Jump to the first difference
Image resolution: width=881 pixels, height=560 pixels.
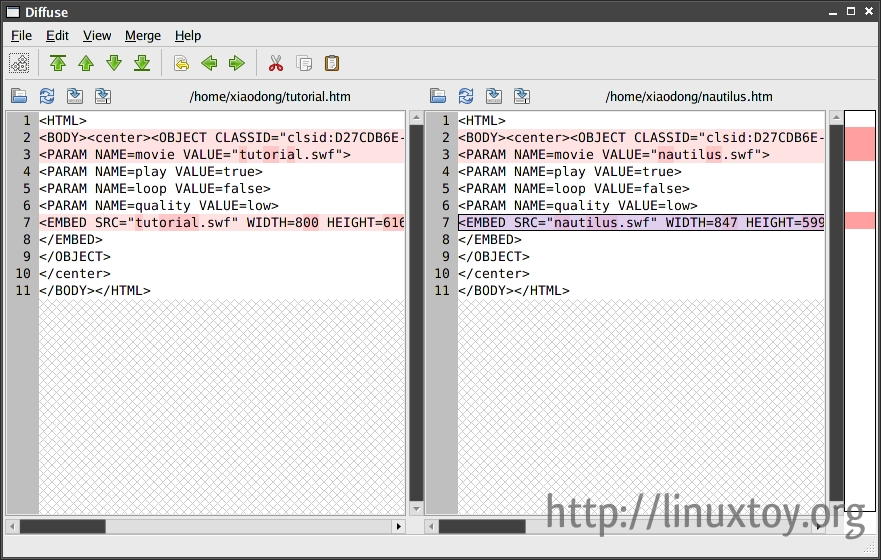click(x=58, y=64)
